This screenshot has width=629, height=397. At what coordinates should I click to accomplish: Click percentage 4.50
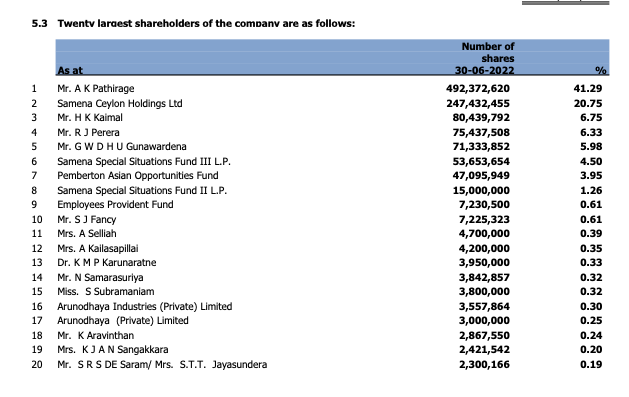coord(591,162)
